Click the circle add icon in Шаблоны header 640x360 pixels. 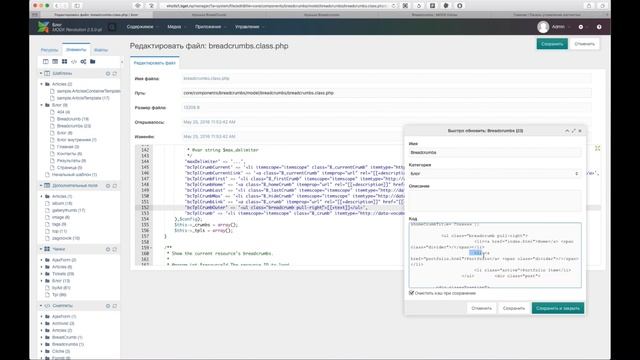click(108, 73)
